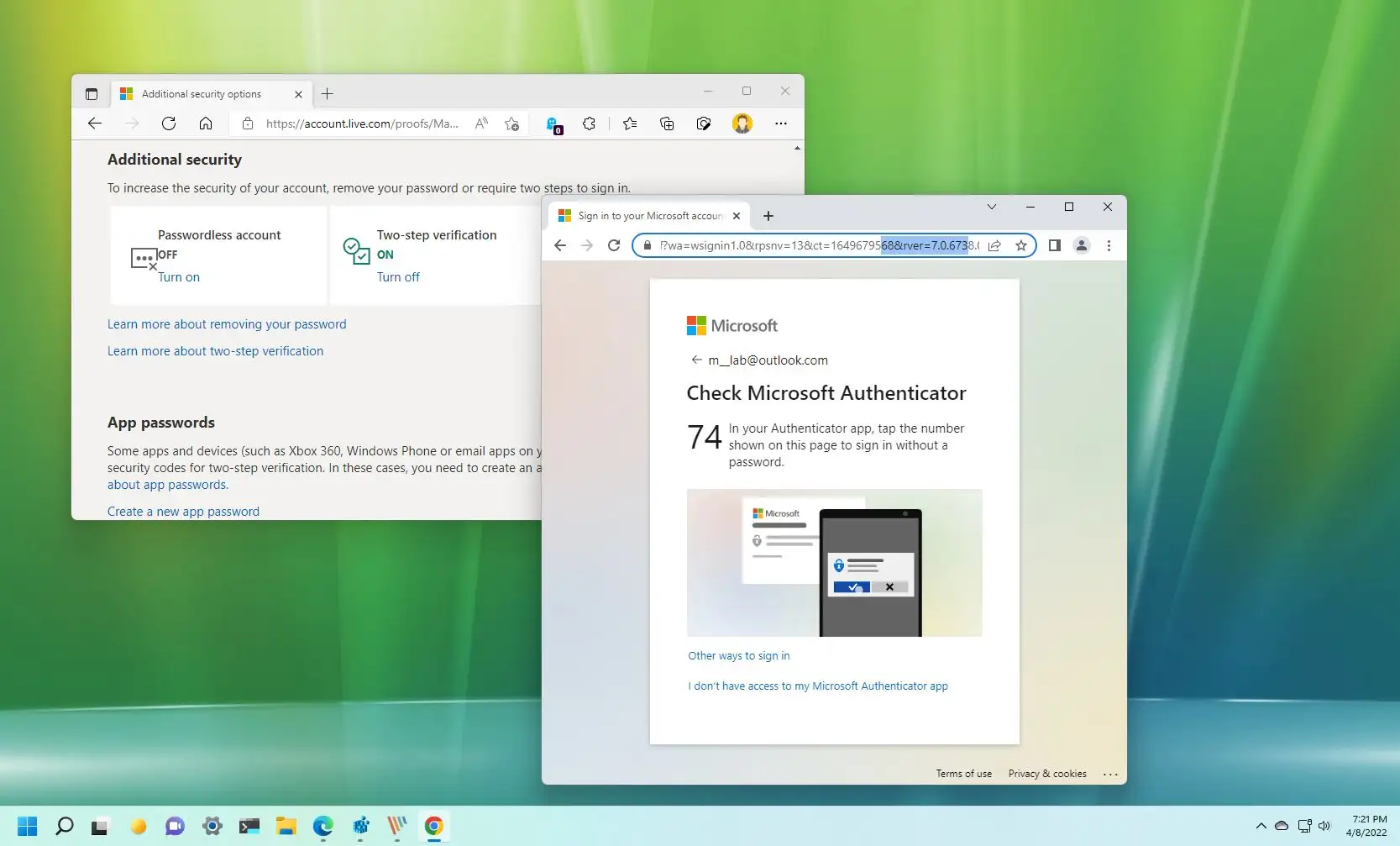Turn on the Passwordless account option
This screenshot has width=1400, height=846.
coord(179,277)
